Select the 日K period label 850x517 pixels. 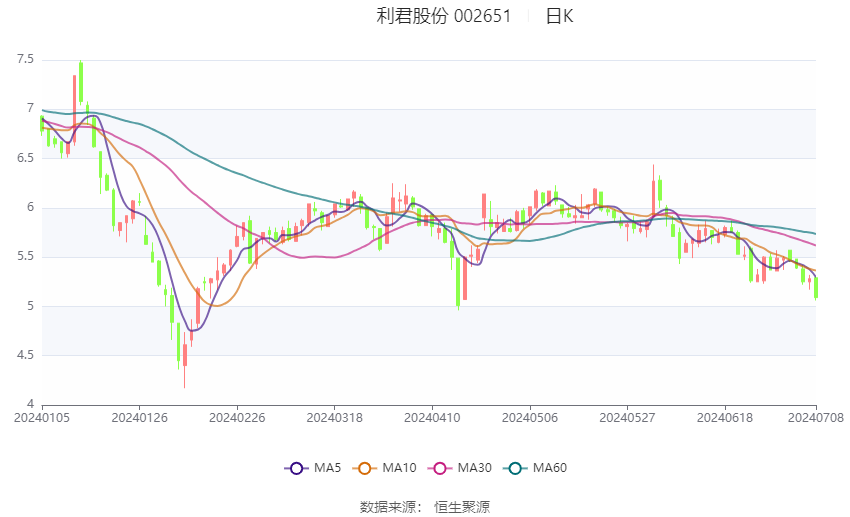(x=559, y=16)
